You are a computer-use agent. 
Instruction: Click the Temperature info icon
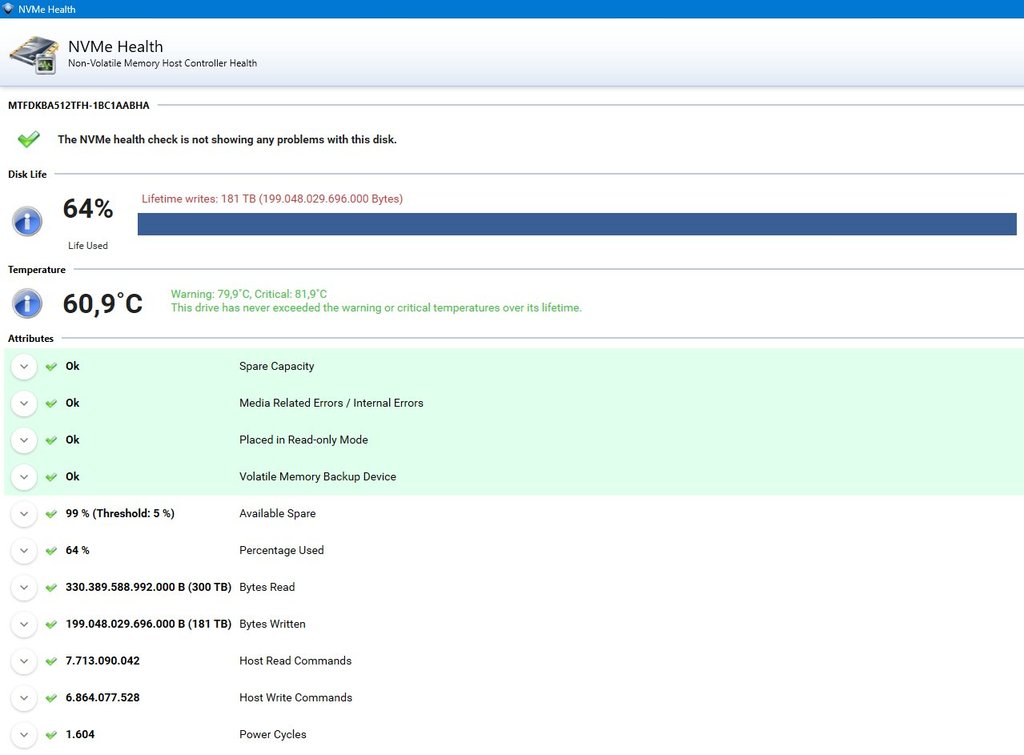27,303
